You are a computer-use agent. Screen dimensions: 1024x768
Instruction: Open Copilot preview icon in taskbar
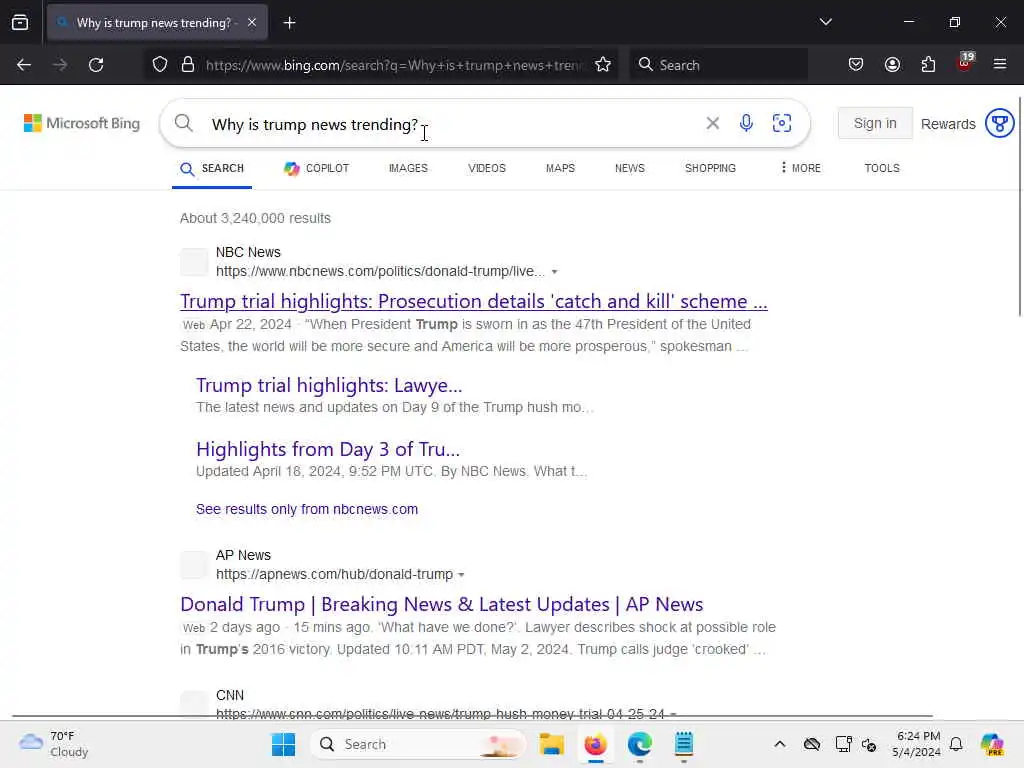(x=992, y=744)
